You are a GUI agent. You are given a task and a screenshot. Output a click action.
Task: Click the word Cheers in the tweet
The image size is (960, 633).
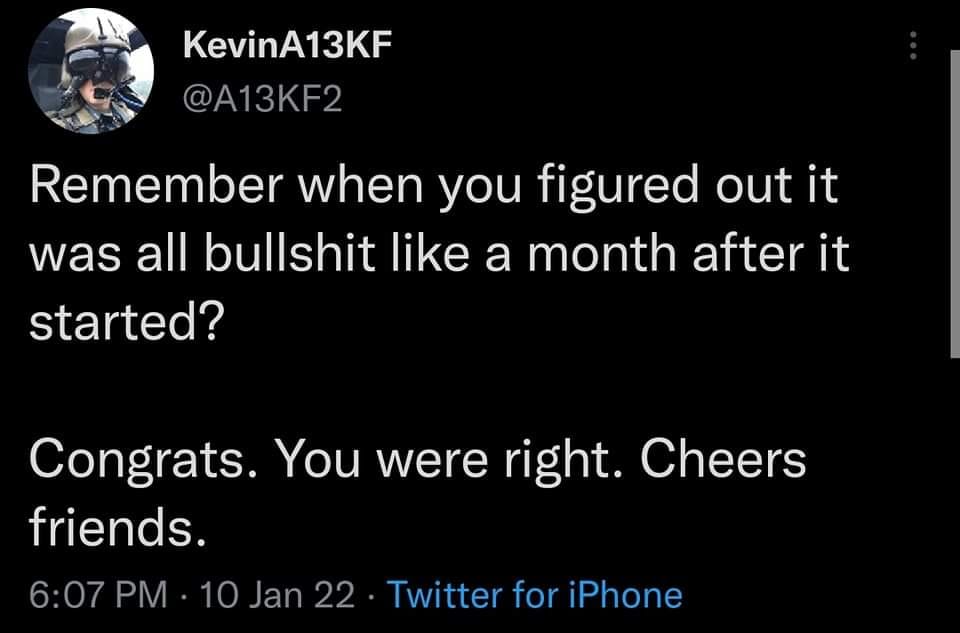[x=722, y=460]
